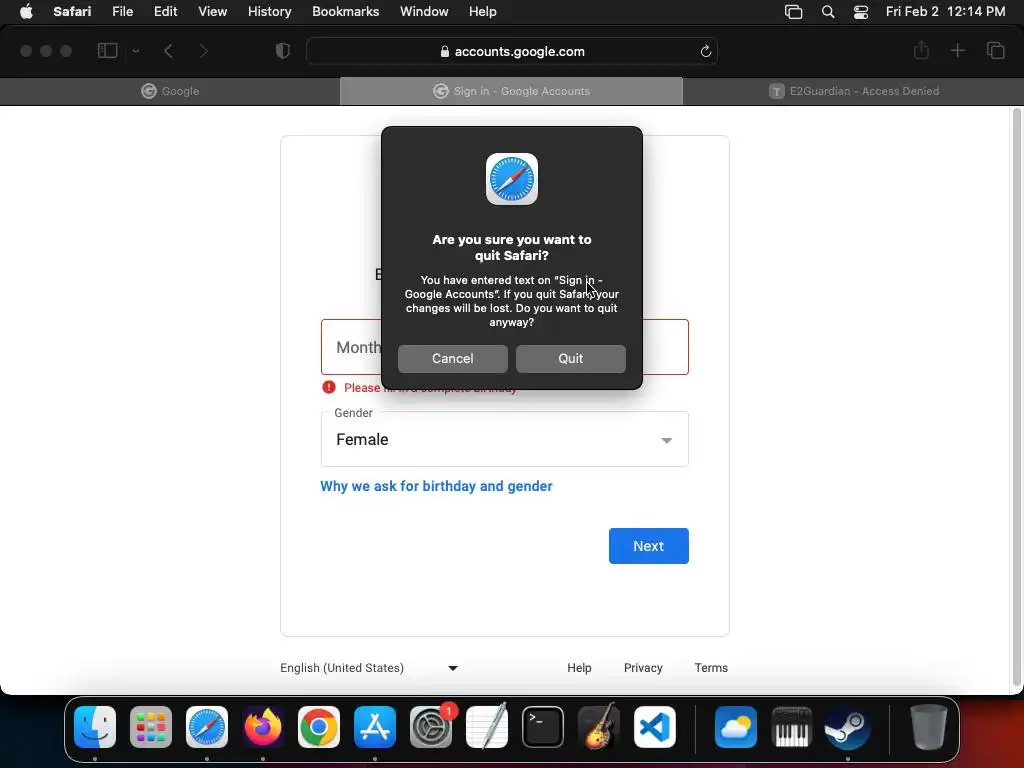The width and height of the screenshot is (1024, 768).
Task: Click the blue Next button
Action: click(x=648, y=546)
